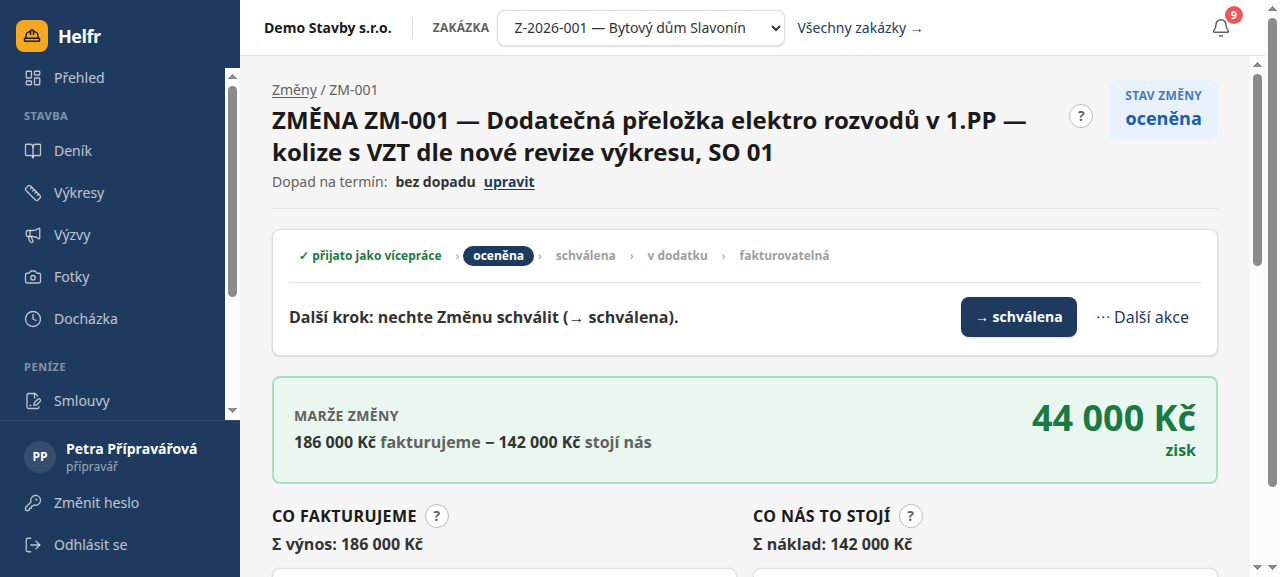Screen dimensions: 1280x577
Task: Follow the Všechny zakázky link
Action: pyautogui.click(x=860, y=28)
